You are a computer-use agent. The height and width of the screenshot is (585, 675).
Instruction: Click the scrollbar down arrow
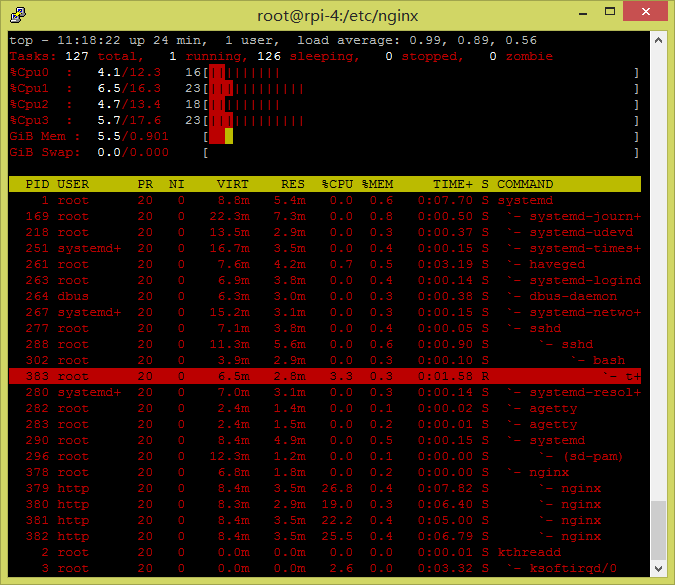point(658,569)
